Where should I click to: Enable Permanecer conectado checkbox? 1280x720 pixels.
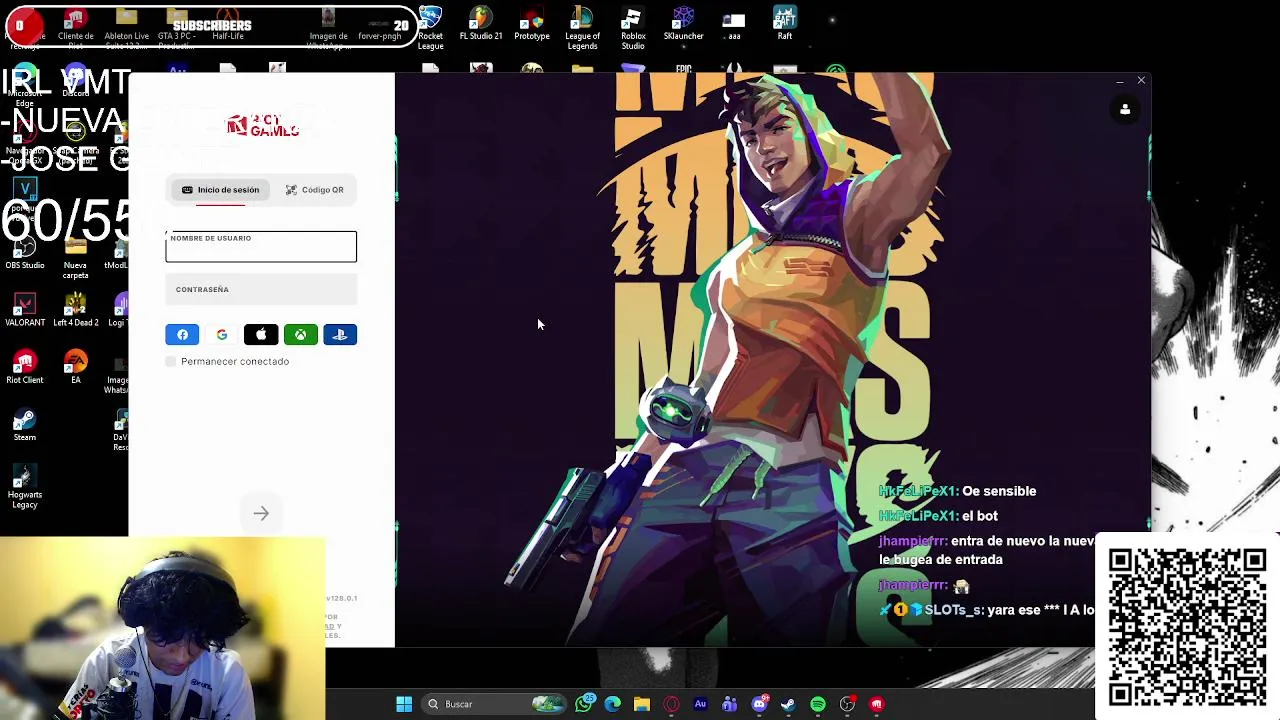coord(171,361)
